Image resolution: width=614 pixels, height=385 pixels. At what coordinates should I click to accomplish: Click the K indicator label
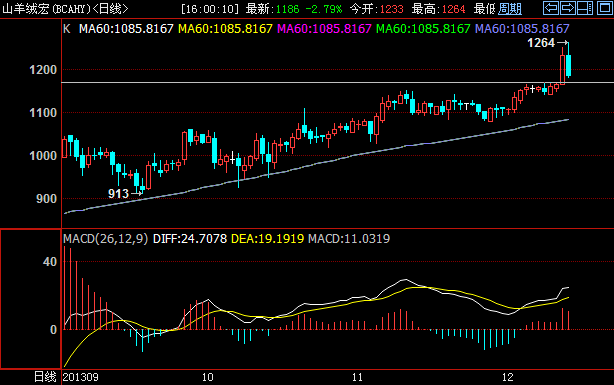(x=67, y=29)
